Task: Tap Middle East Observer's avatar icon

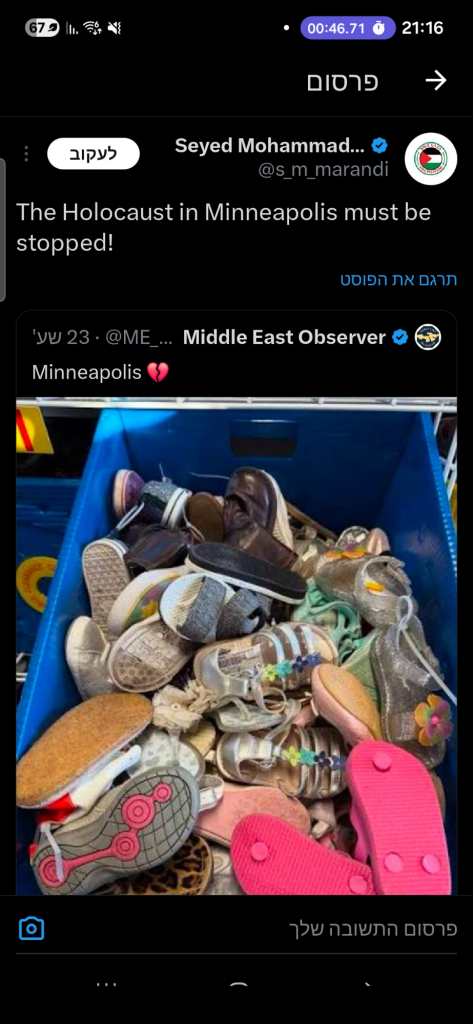Action: pos(428,337)
